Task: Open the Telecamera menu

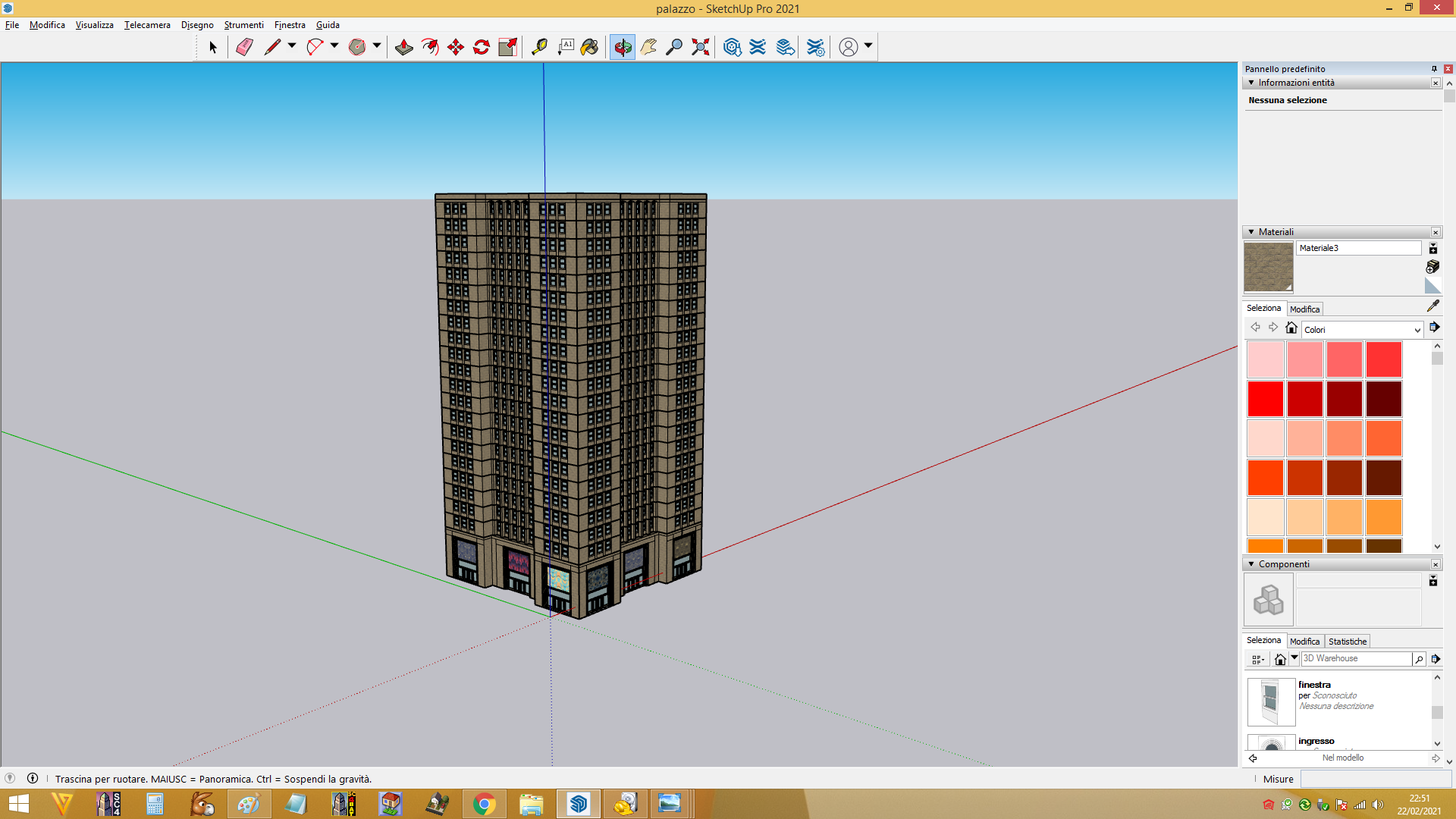Action: [147, 25]
